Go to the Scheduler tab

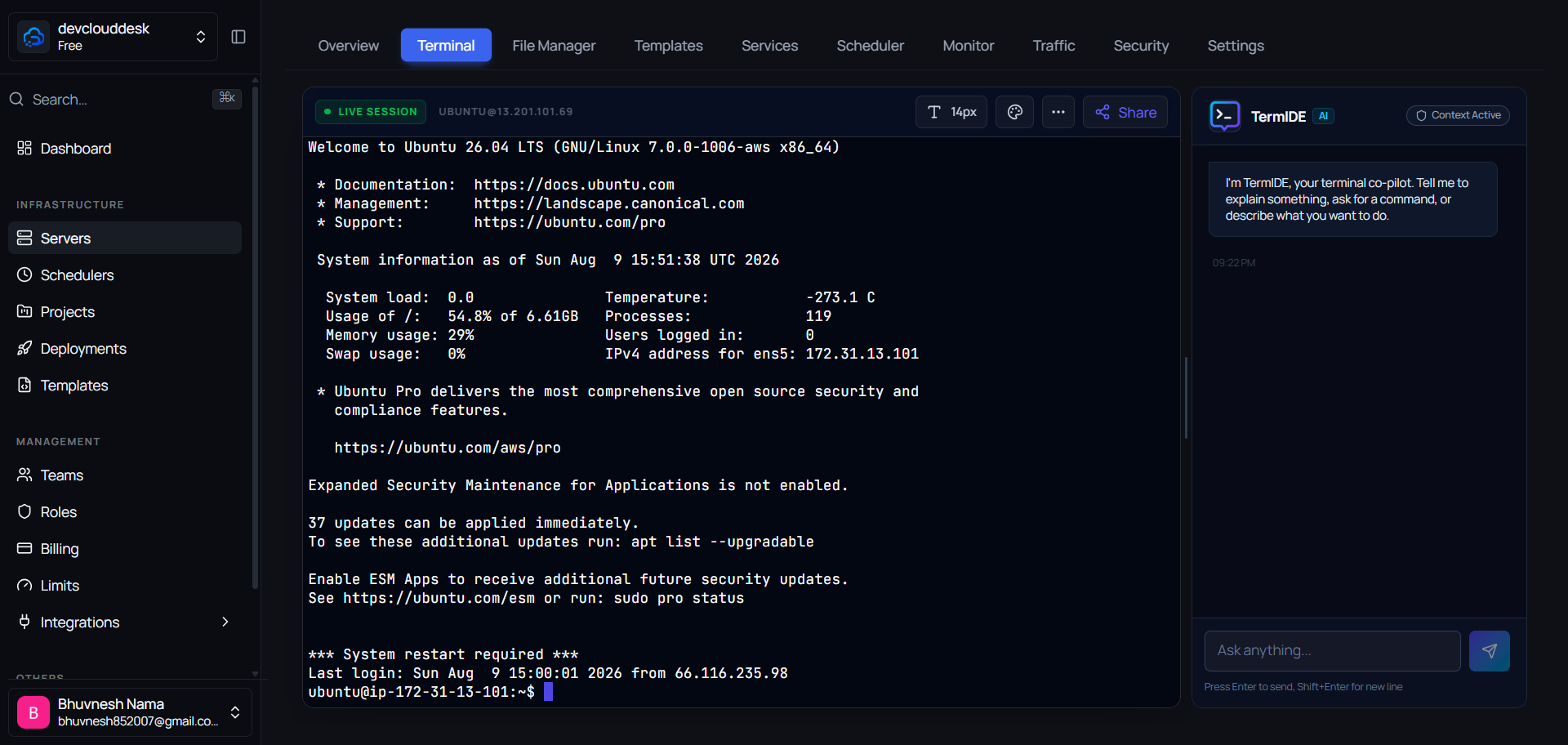870,46
